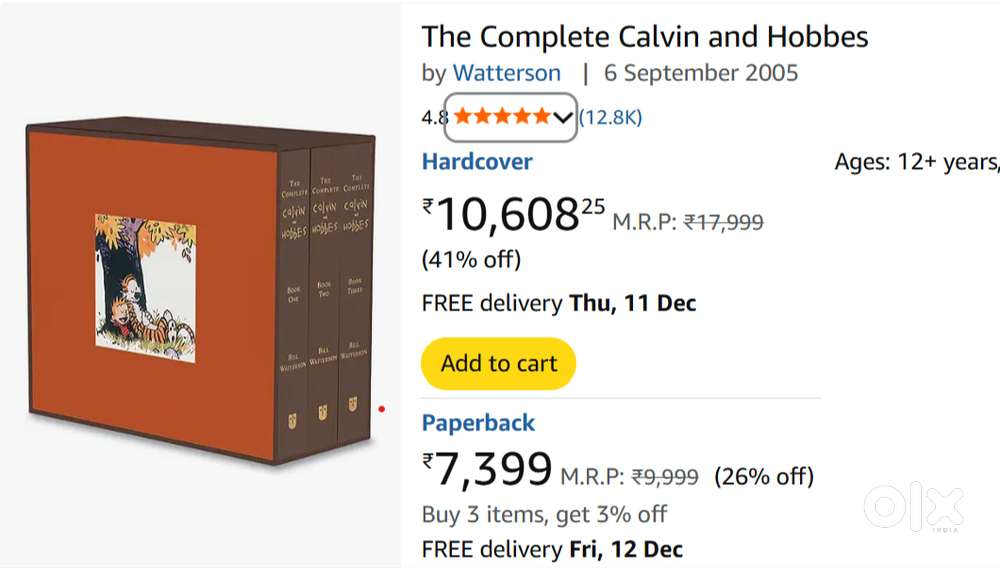1000x569 pixels.
Task: Click the Add to cart button
Action: [499, 363]
